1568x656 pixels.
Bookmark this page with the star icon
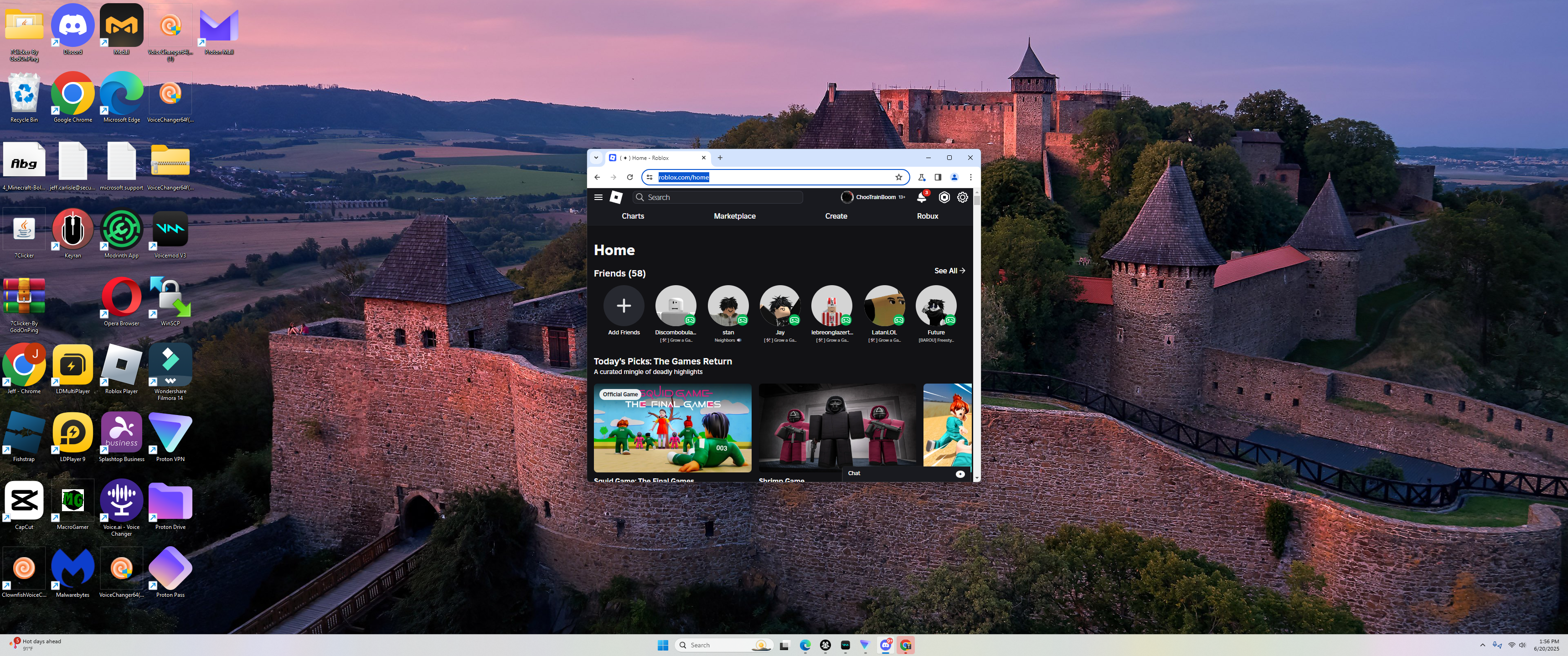[898, 177]
